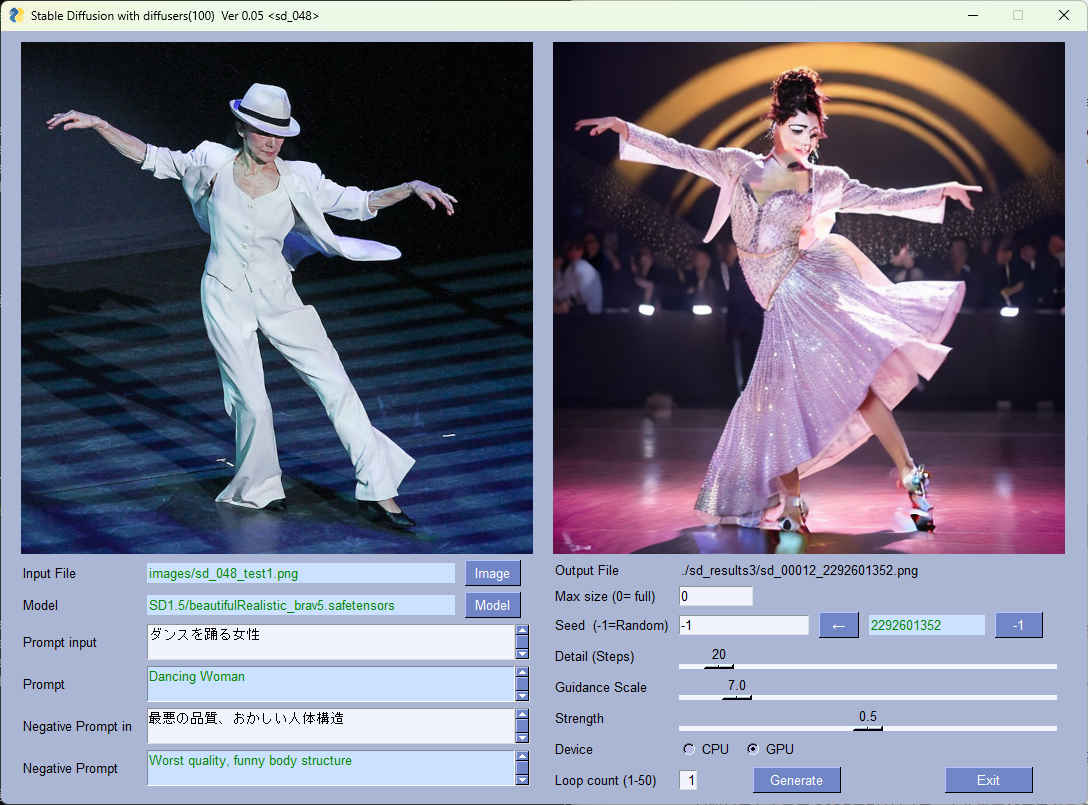1088x805 pixels.
Task: Click the output file path sd_00012_2292601352.png
Action: click(x=800, y=570)
